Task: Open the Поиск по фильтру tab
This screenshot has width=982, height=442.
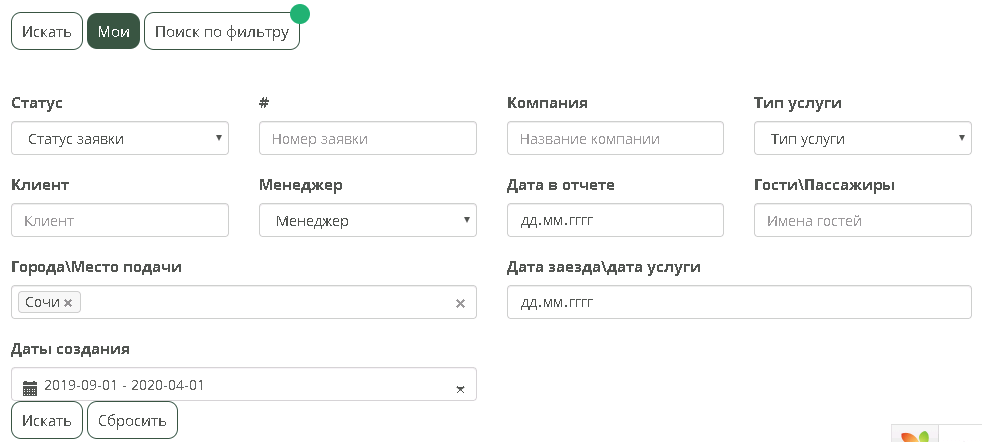Action: [x=221, y=31]
